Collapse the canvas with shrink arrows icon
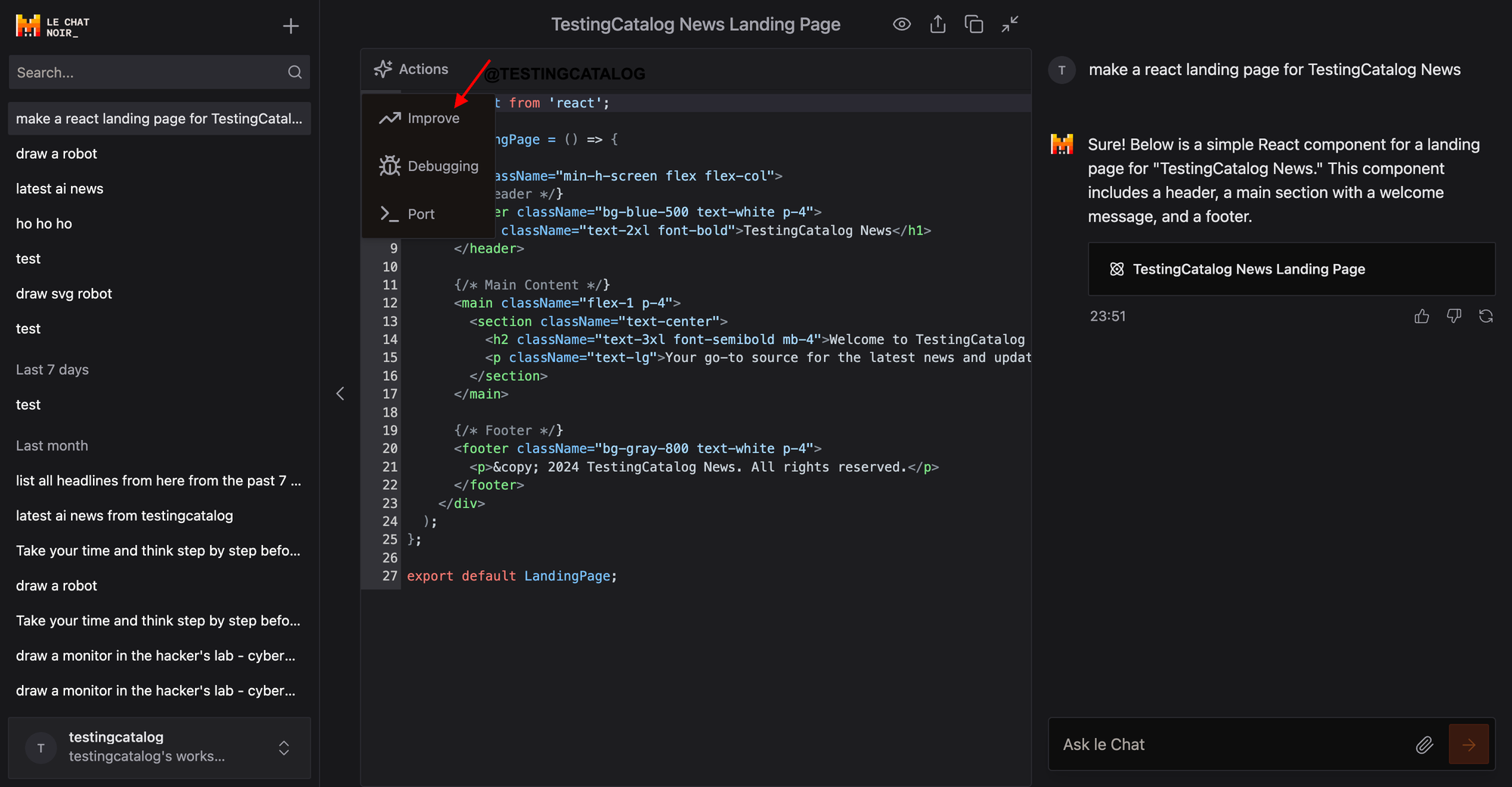 click(1010, 24)
